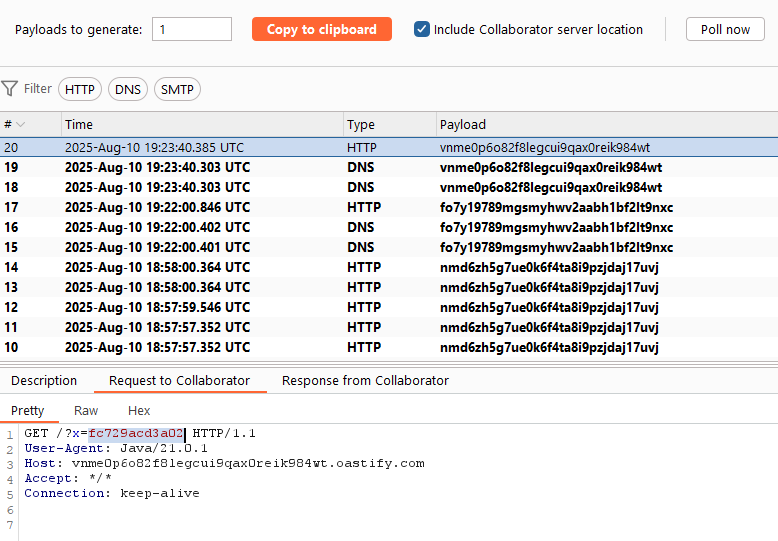The image size is (778, 541).
Task: Toggle the SMTP filter chip
Action: pyautogui.click(x=177, y=90)
